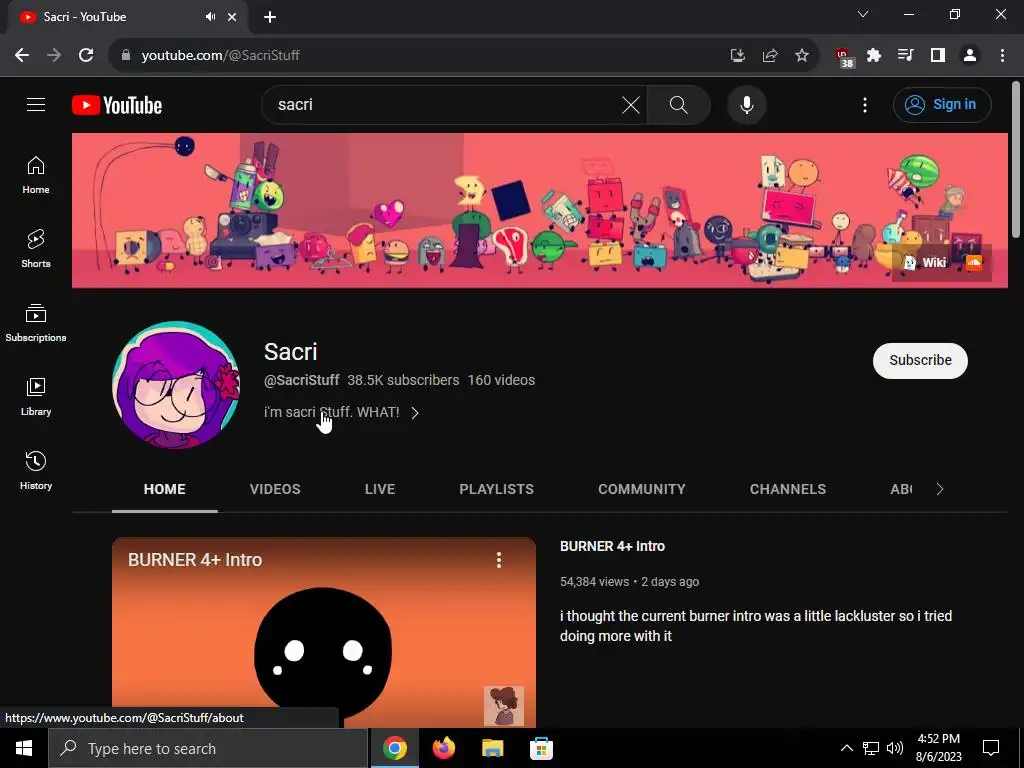Share this page icon in address bar

coord(770,56)
